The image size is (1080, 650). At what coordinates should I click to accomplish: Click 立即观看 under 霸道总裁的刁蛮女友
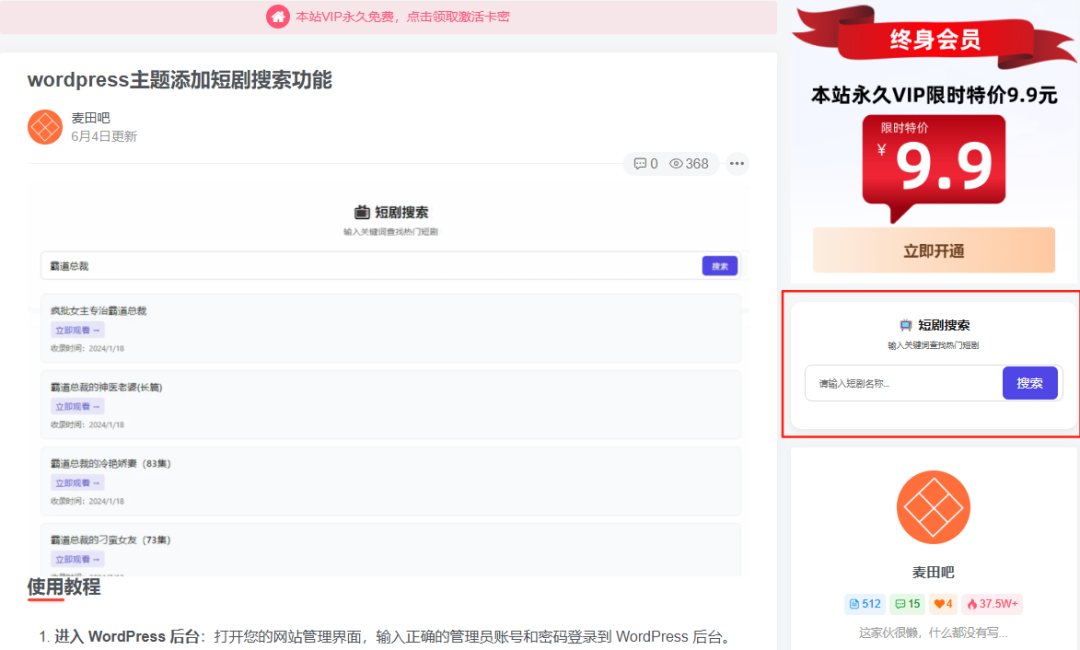77,560
